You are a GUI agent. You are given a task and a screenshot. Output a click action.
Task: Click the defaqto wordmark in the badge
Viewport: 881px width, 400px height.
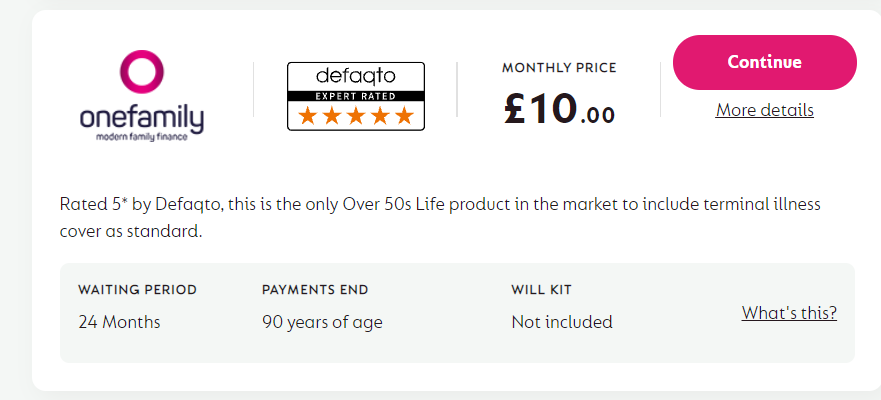click(x=356, y=76)
